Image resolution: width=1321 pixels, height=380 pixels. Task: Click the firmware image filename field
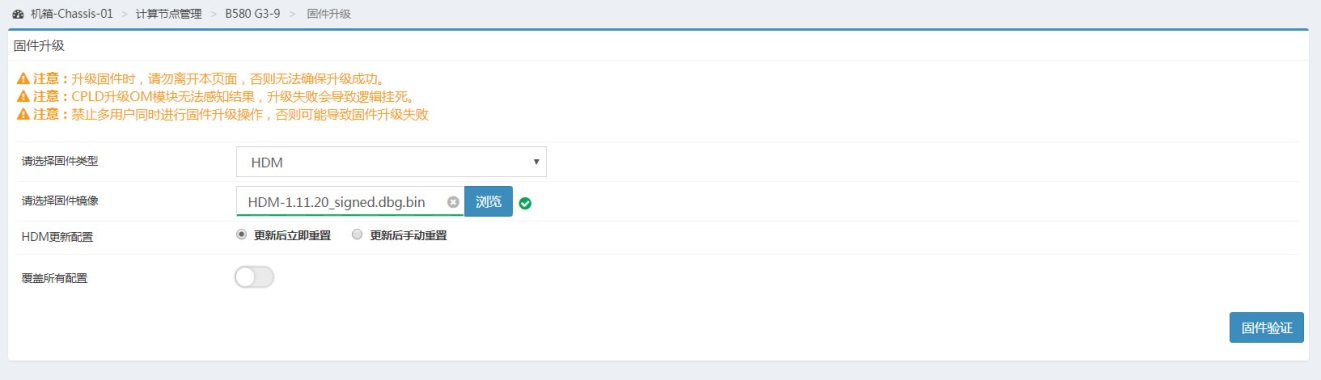click(350, 201)
